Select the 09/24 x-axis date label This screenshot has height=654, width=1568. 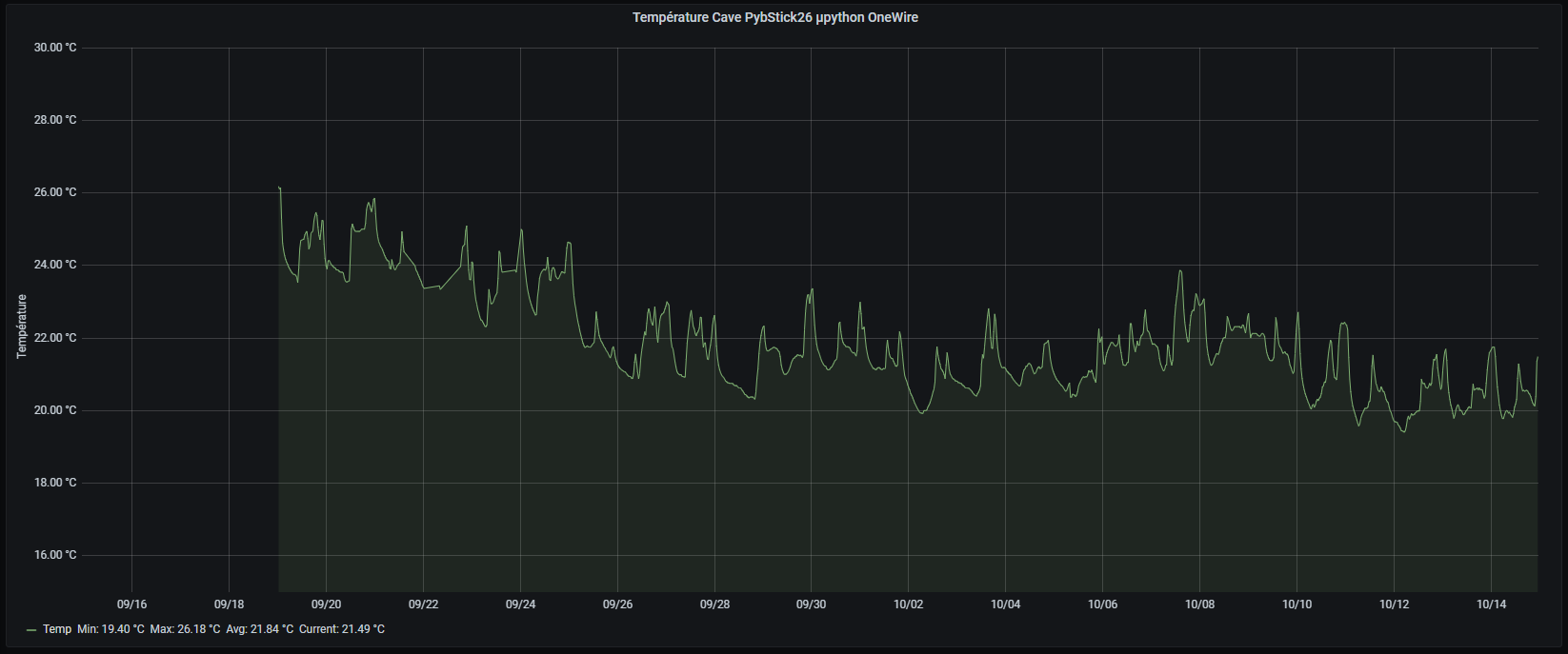click(x=520, y=604)
